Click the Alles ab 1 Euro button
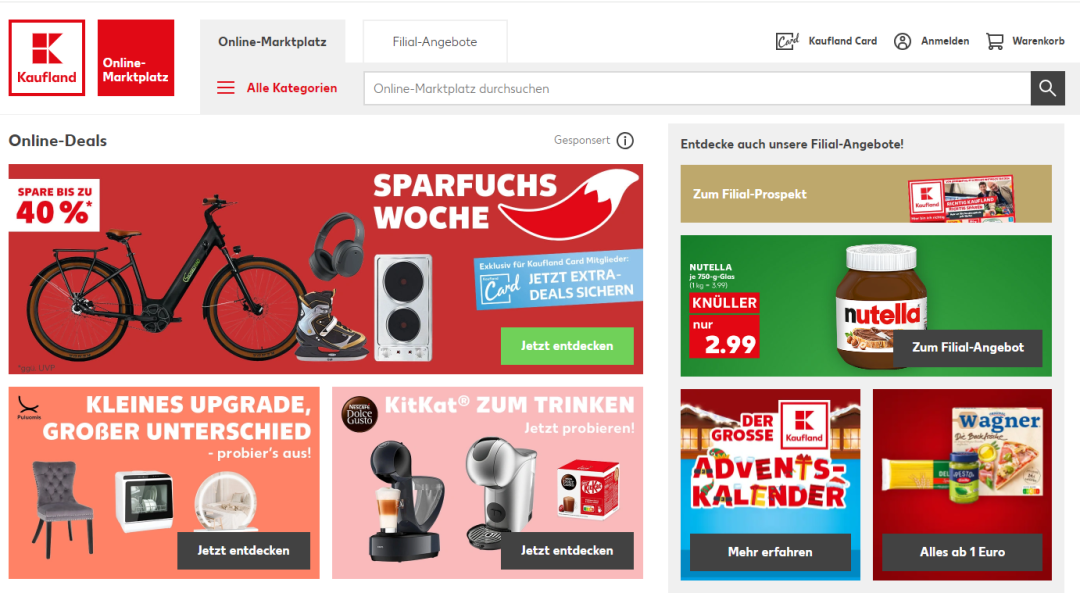 pyautogui.click(x=962, y=552)
